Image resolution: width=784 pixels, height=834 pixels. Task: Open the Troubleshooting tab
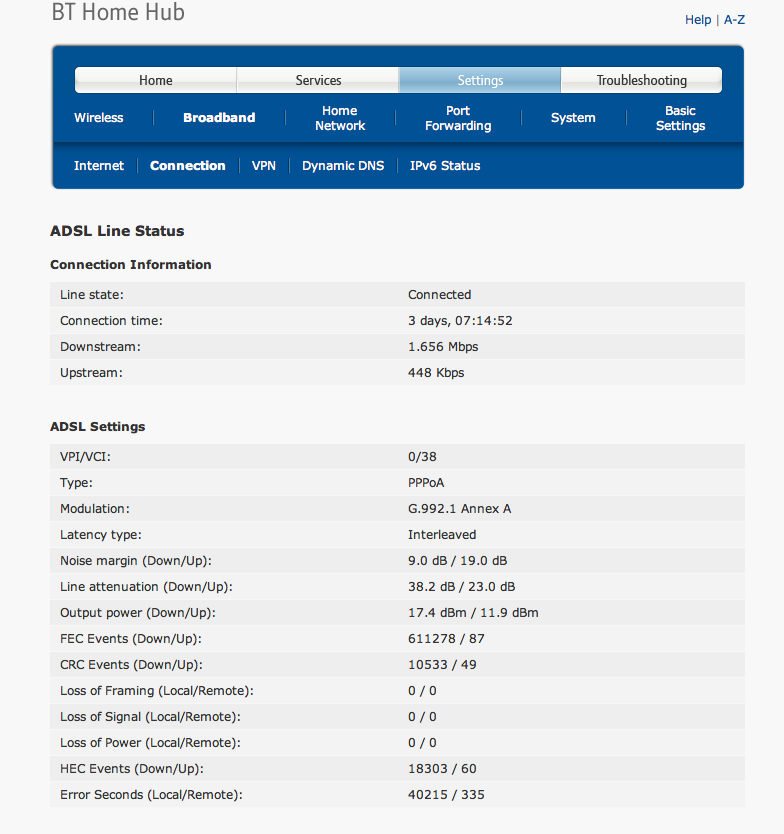click(x=641, y=80)
